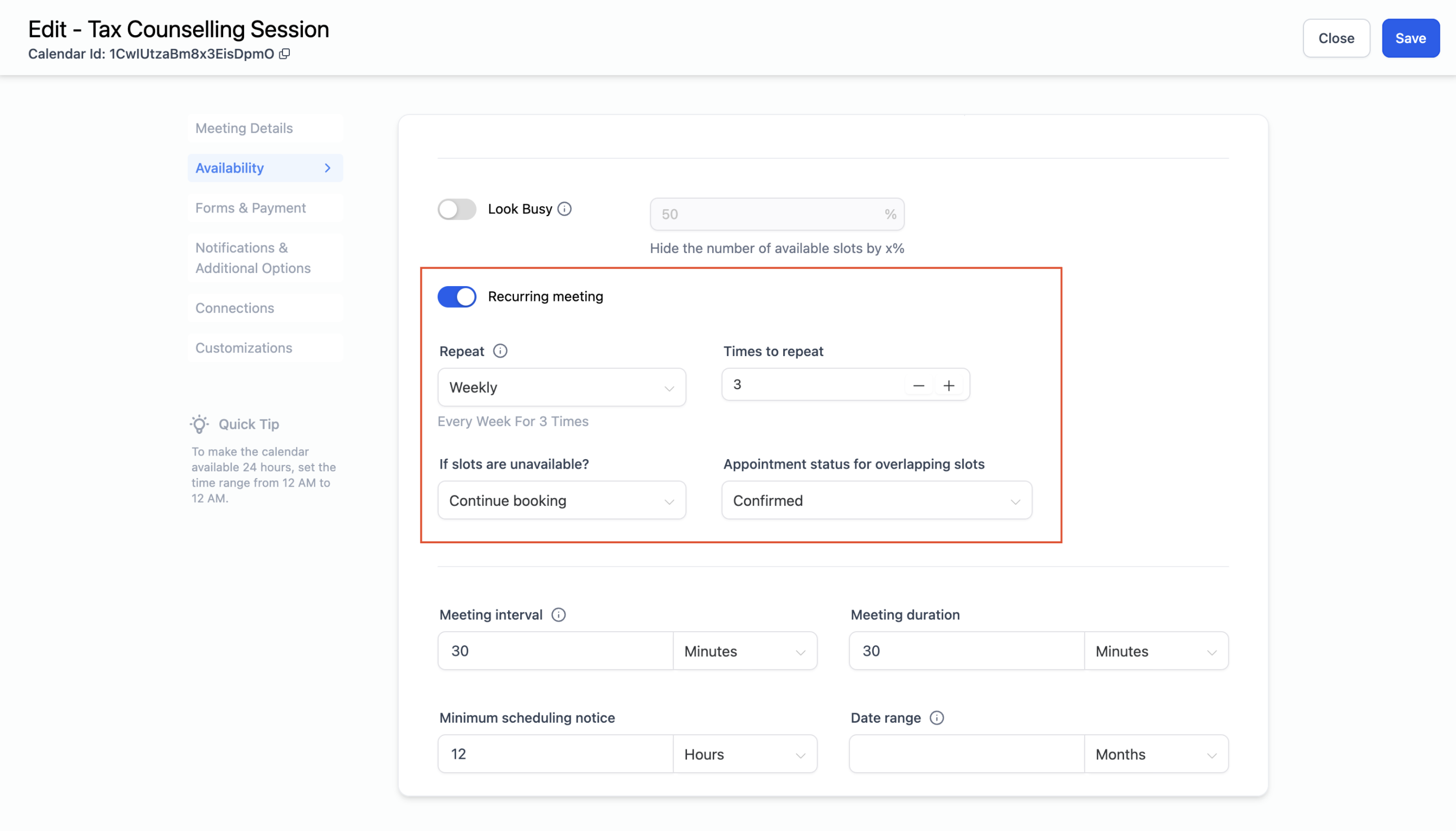Screen dimensions: 1456x831
Task: Click the Repeat info icon
Action: tap(500, 351)
